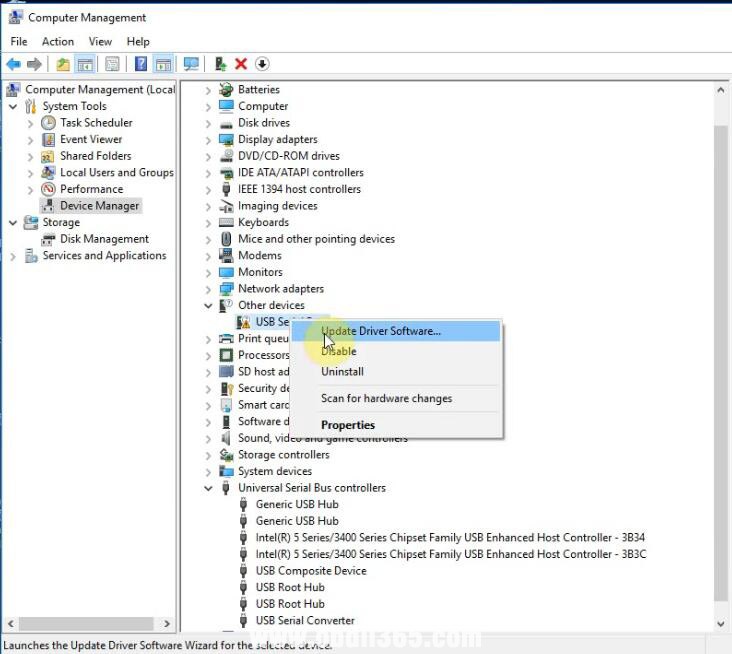Click the Storage controllers icon
Screen dimensions: 732x654
click(226, 455)
